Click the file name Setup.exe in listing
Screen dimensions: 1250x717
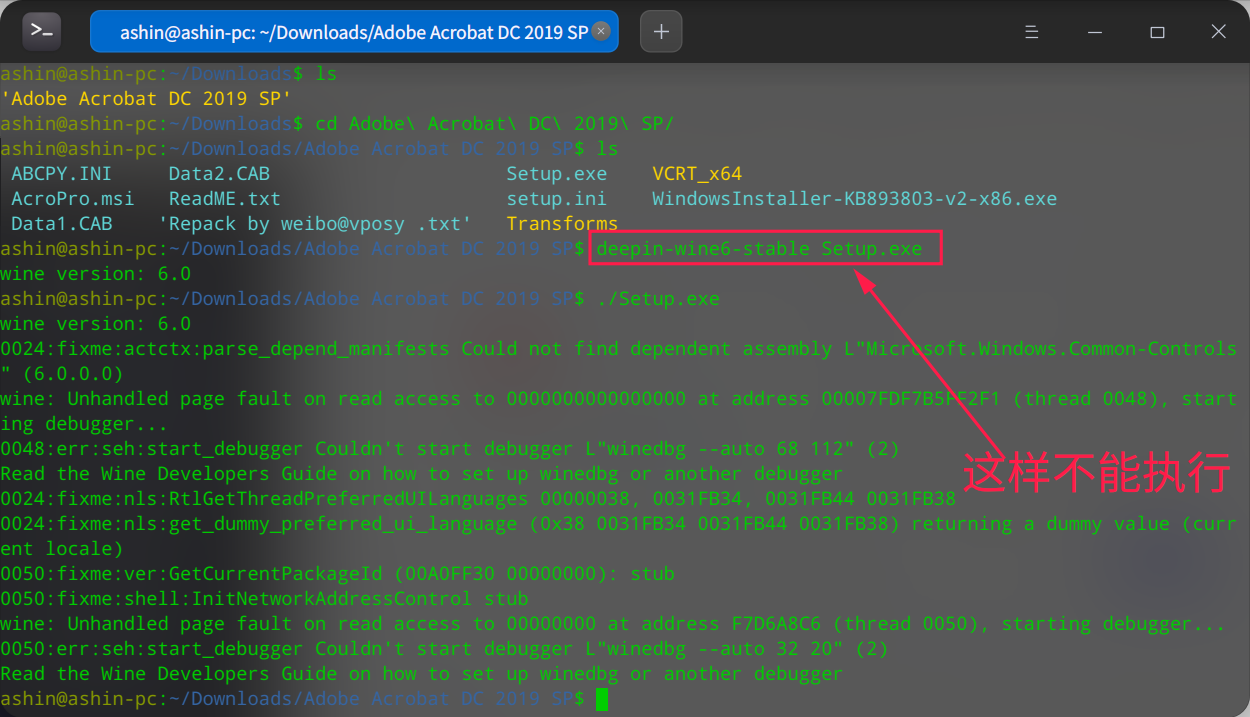pos(556,174)
